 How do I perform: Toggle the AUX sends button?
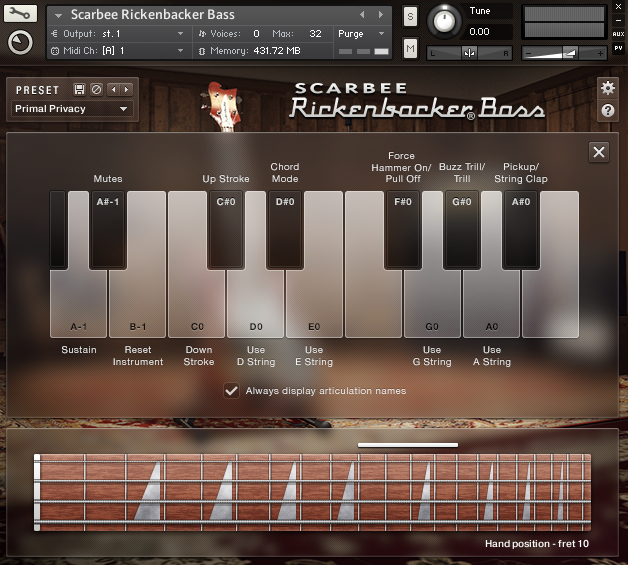(x=618, y=34)
